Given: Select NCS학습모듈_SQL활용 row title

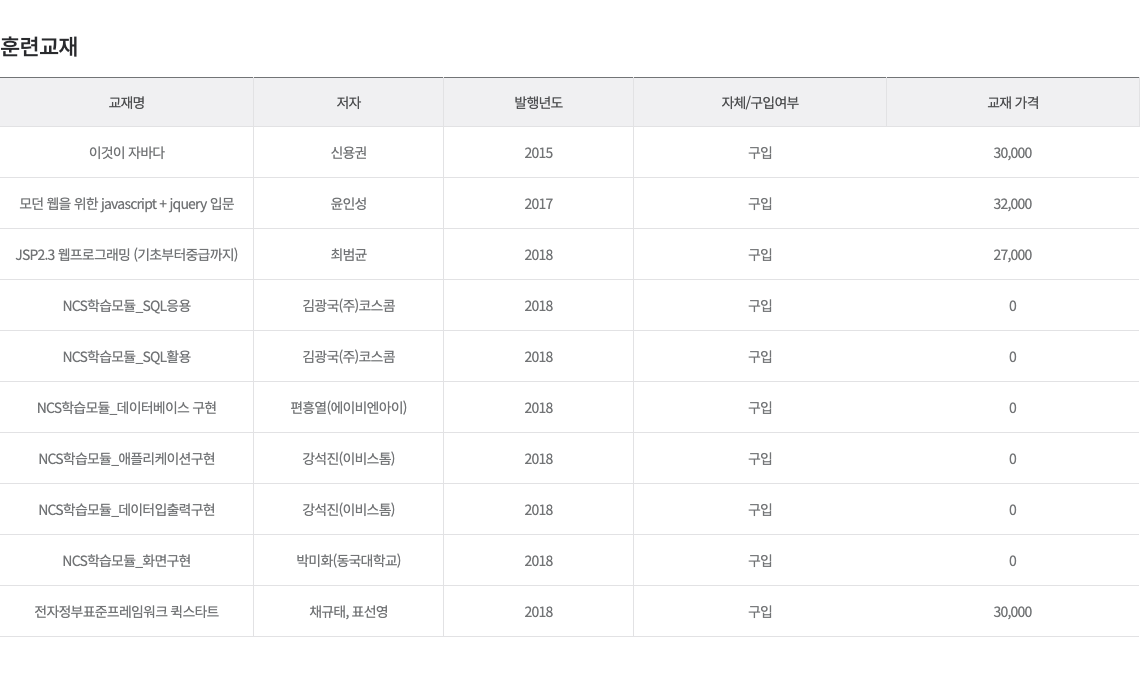Looking at the screenshot, I should click(126, 357).
